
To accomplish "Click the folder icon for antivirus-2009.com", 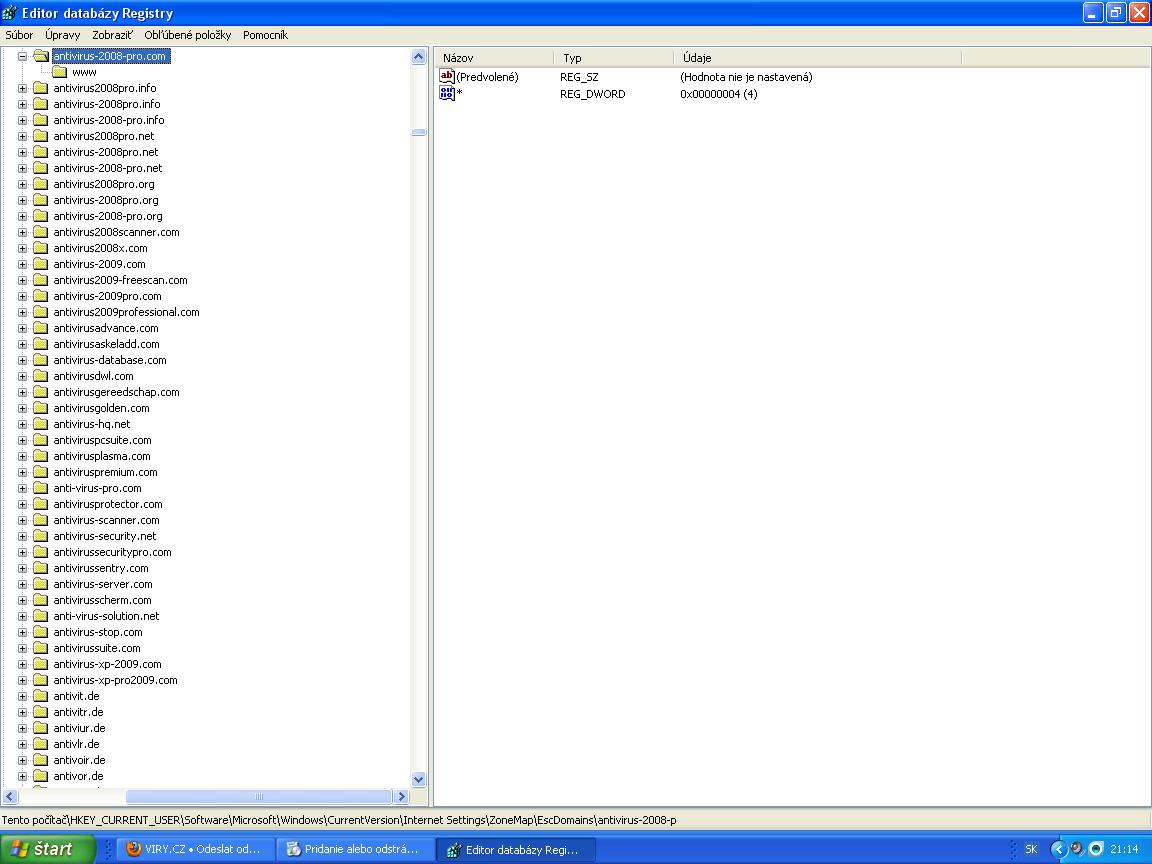I will click(x=41, y=264).
